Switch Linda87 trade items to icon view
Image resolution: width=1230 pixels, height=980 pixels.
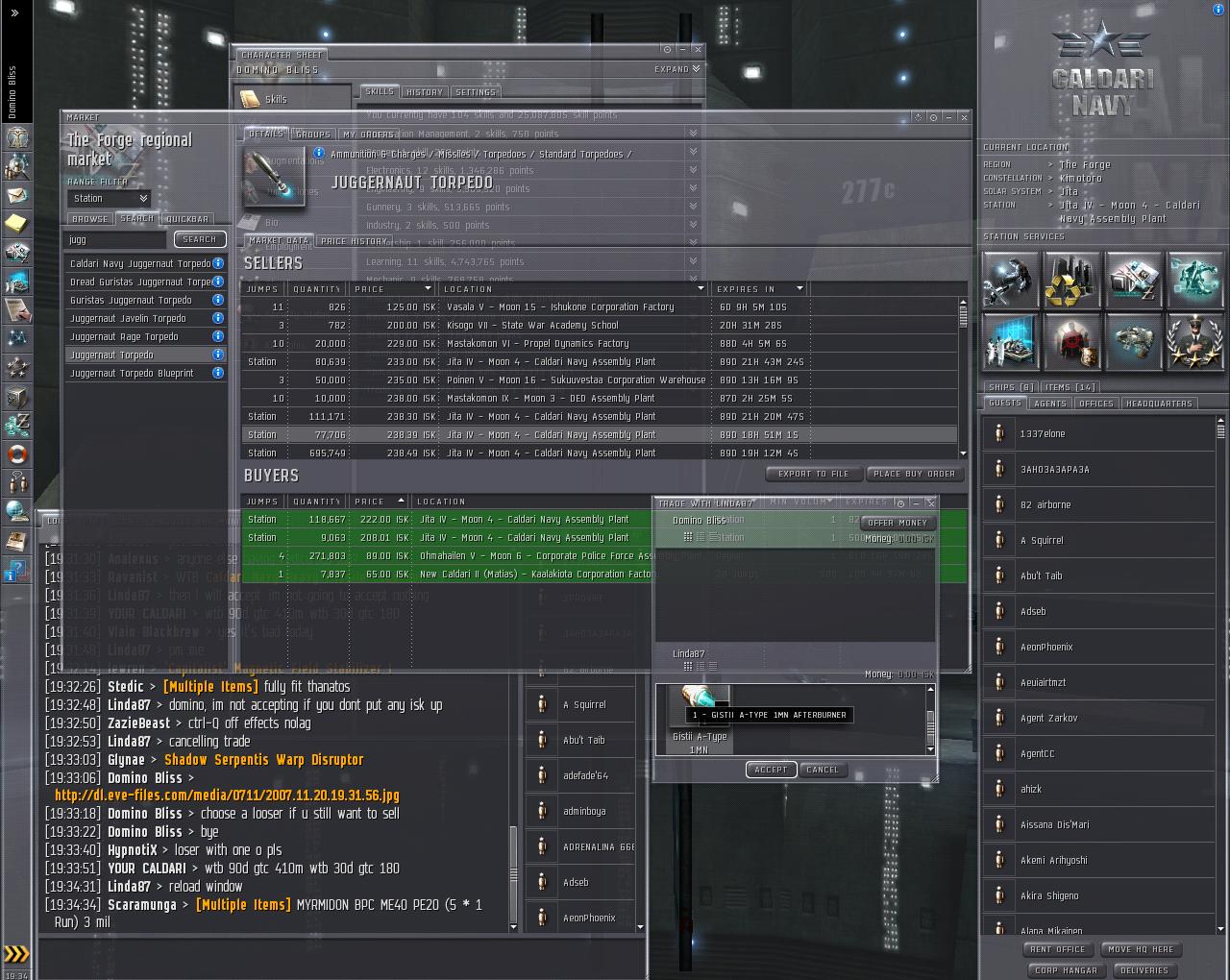point(688,666)
